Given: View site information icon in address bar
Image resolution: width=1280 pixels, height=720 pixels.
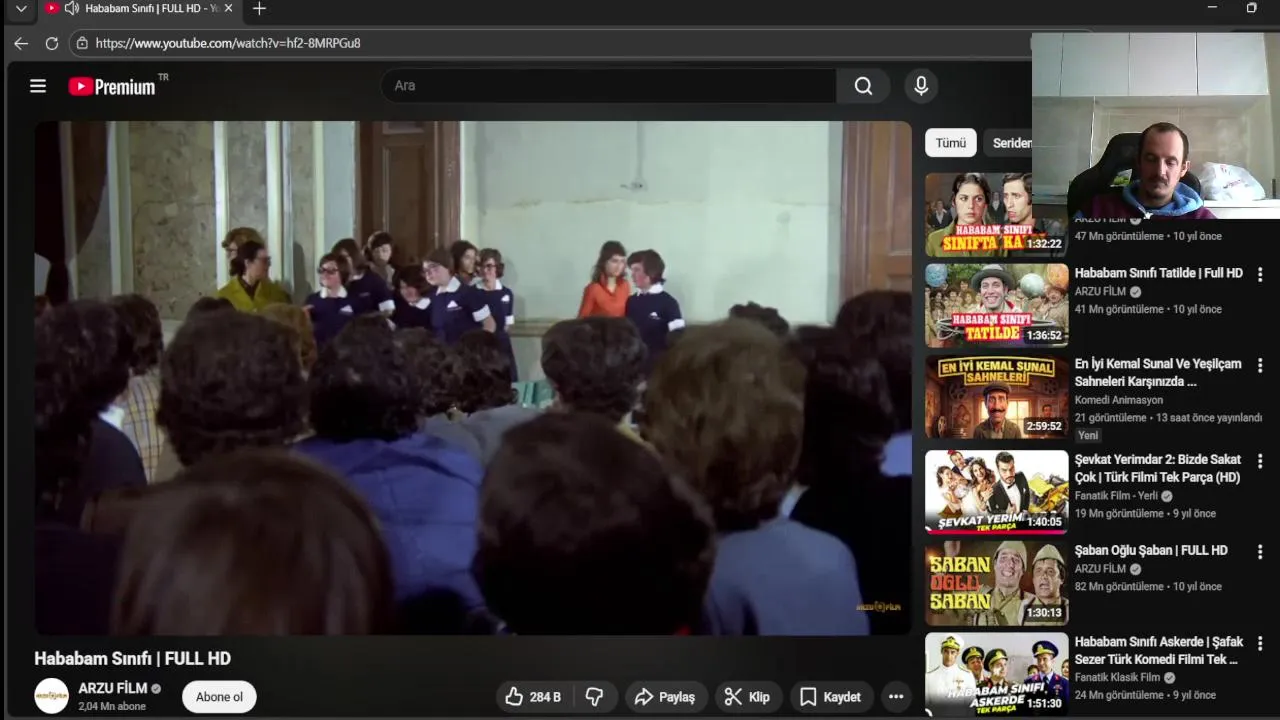Looking at the screenshot, I should click(x=82, y=43).
